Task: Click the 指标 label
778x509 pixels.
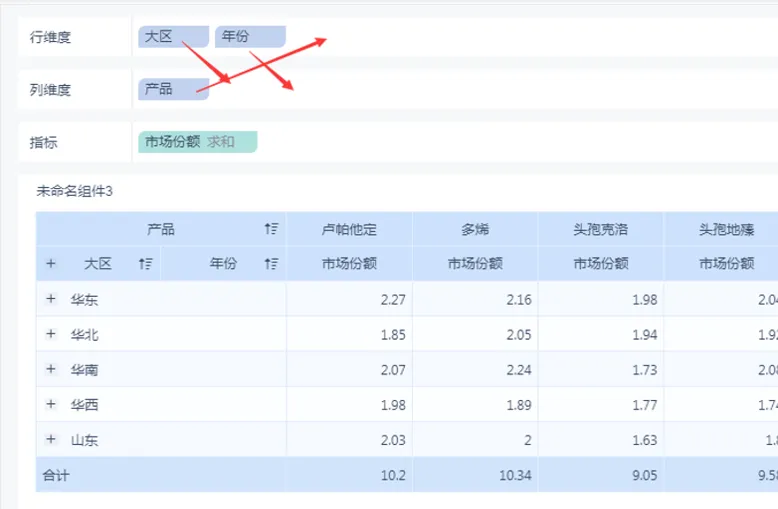Action: [44, 142]
